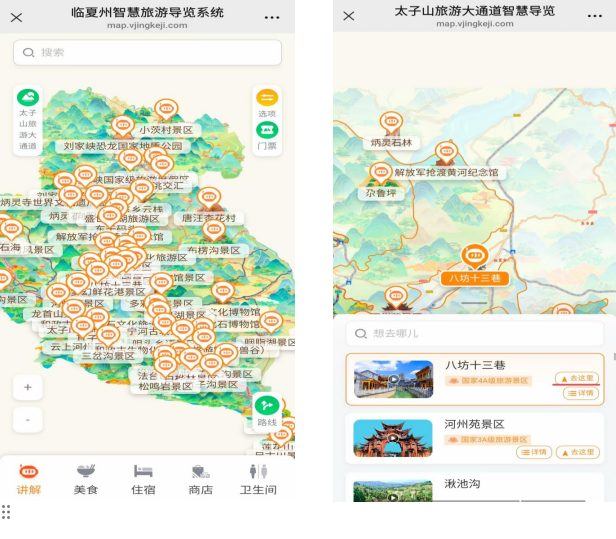This screenshot has width=616, height=539.
Task: Open the 路线 route icon
Action: 267,406
